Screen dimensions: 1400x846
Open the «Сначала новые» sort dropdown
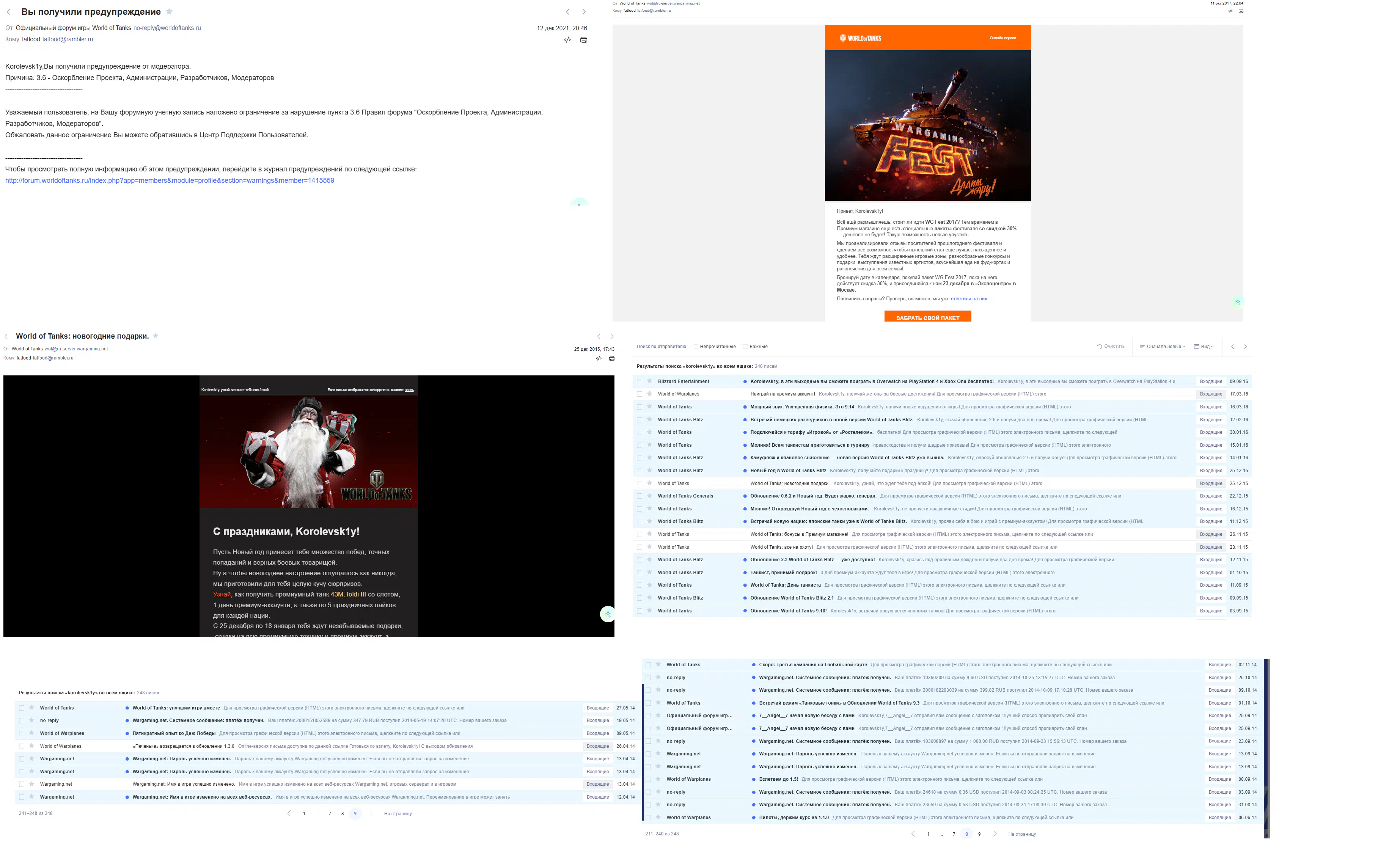coord(1163,347)
